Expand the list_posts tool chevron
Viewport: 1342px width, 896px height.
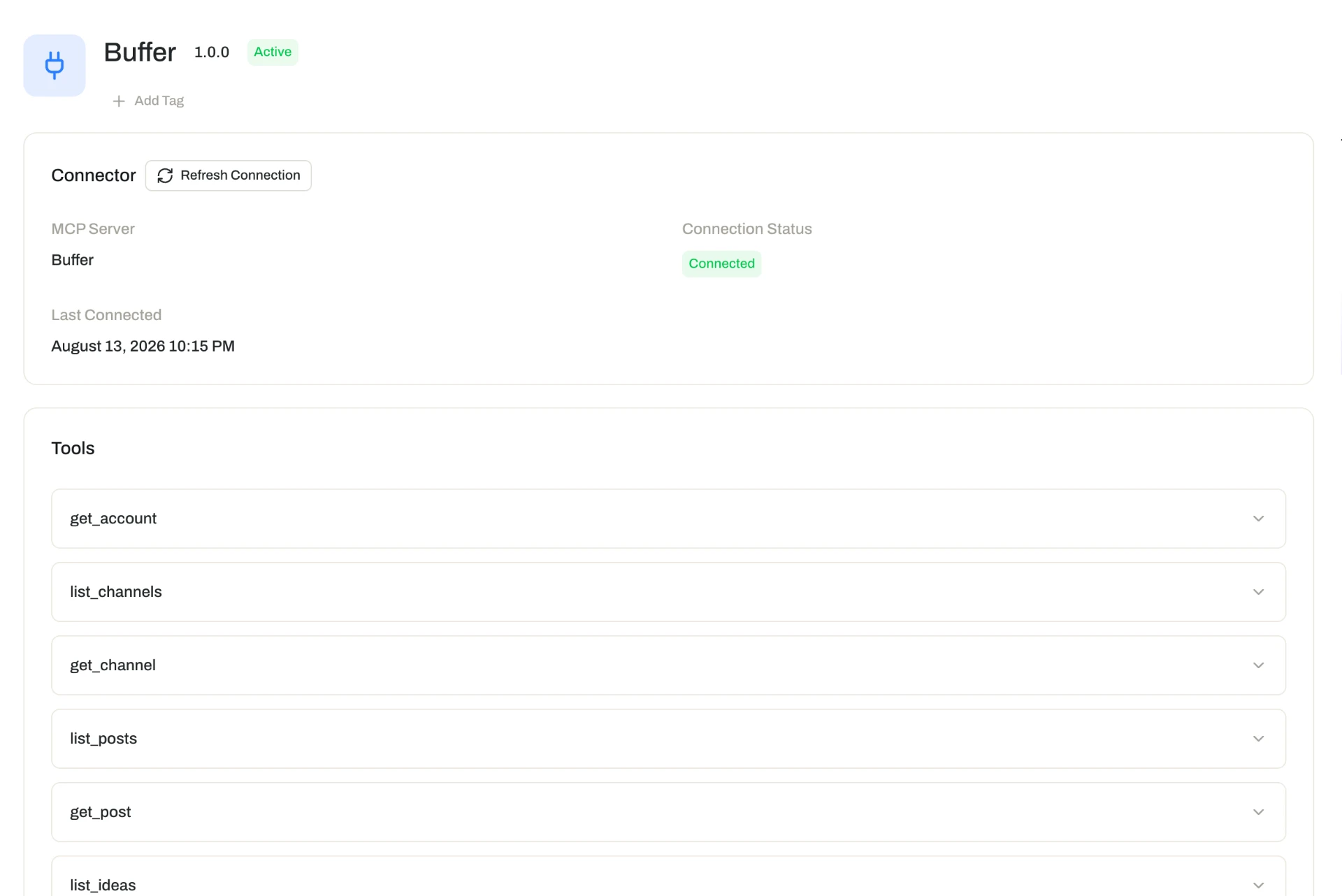click(1258, 739)
